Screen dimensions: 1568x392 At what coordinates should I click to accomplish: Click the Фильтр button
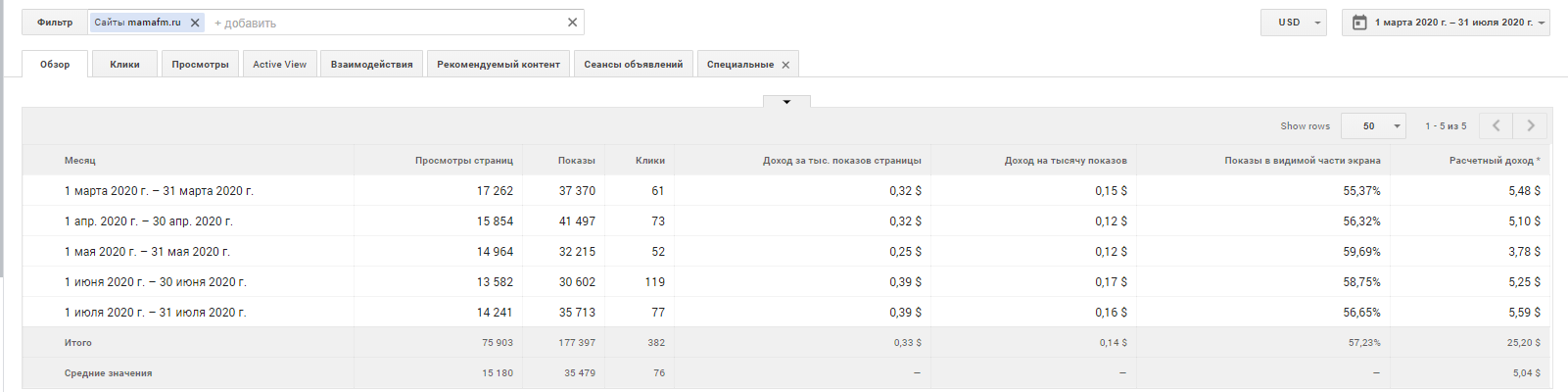pyautogui.click(x=55, y=23)
